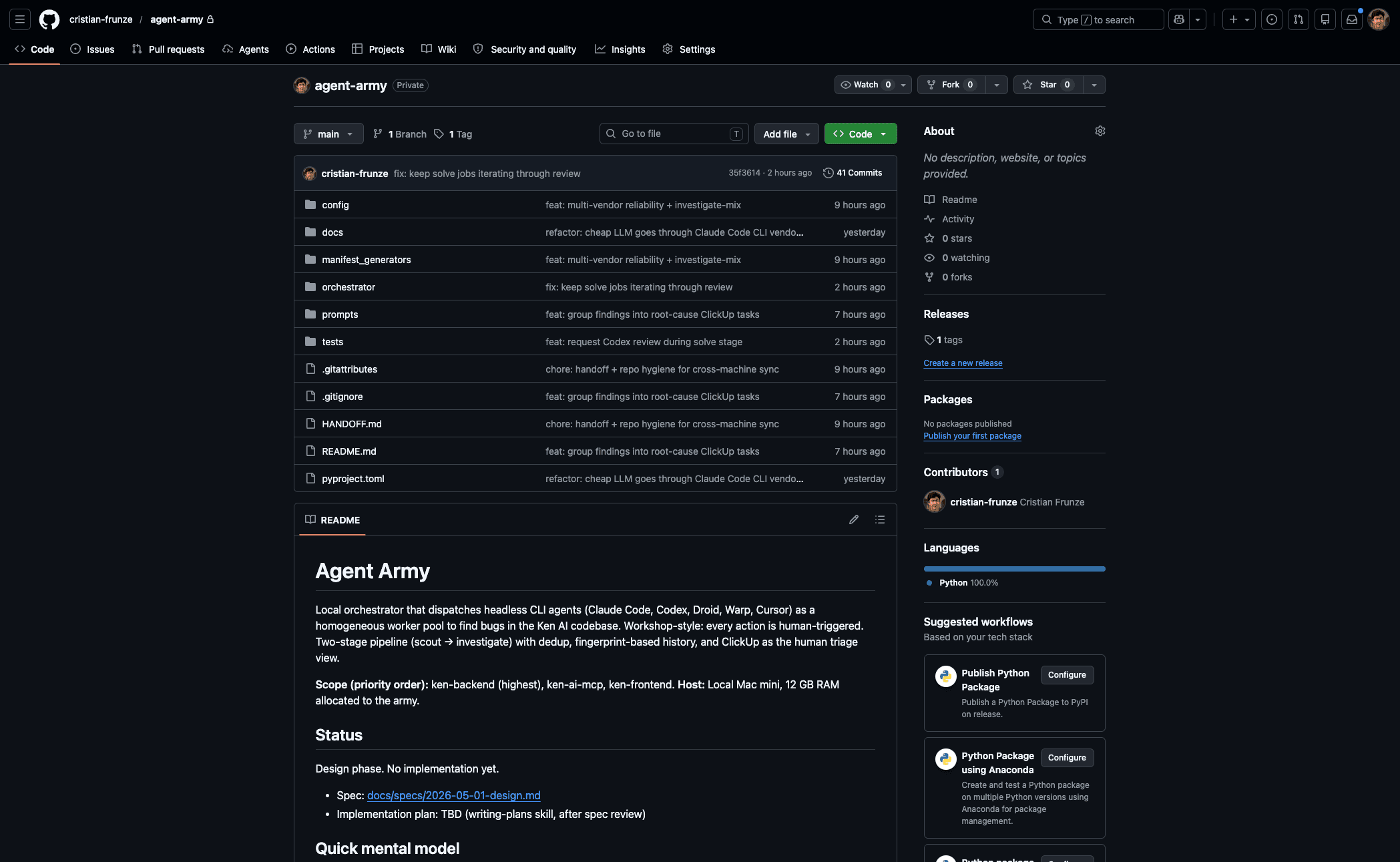
Task: Expand the Star lists arrow
Action: pyautogui.click(x=1094, y=85)
